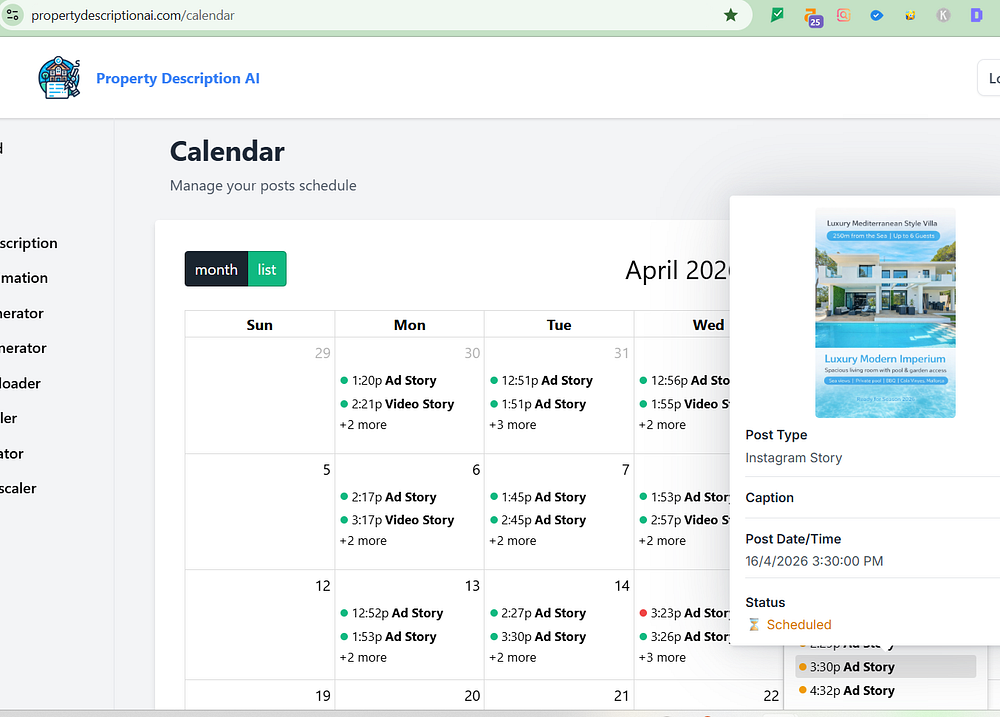This screenshot has width=1000, height=717.
Task: Open the 2:27p Ad Story event
Action: pyautogui.click(x=538, y=614)
